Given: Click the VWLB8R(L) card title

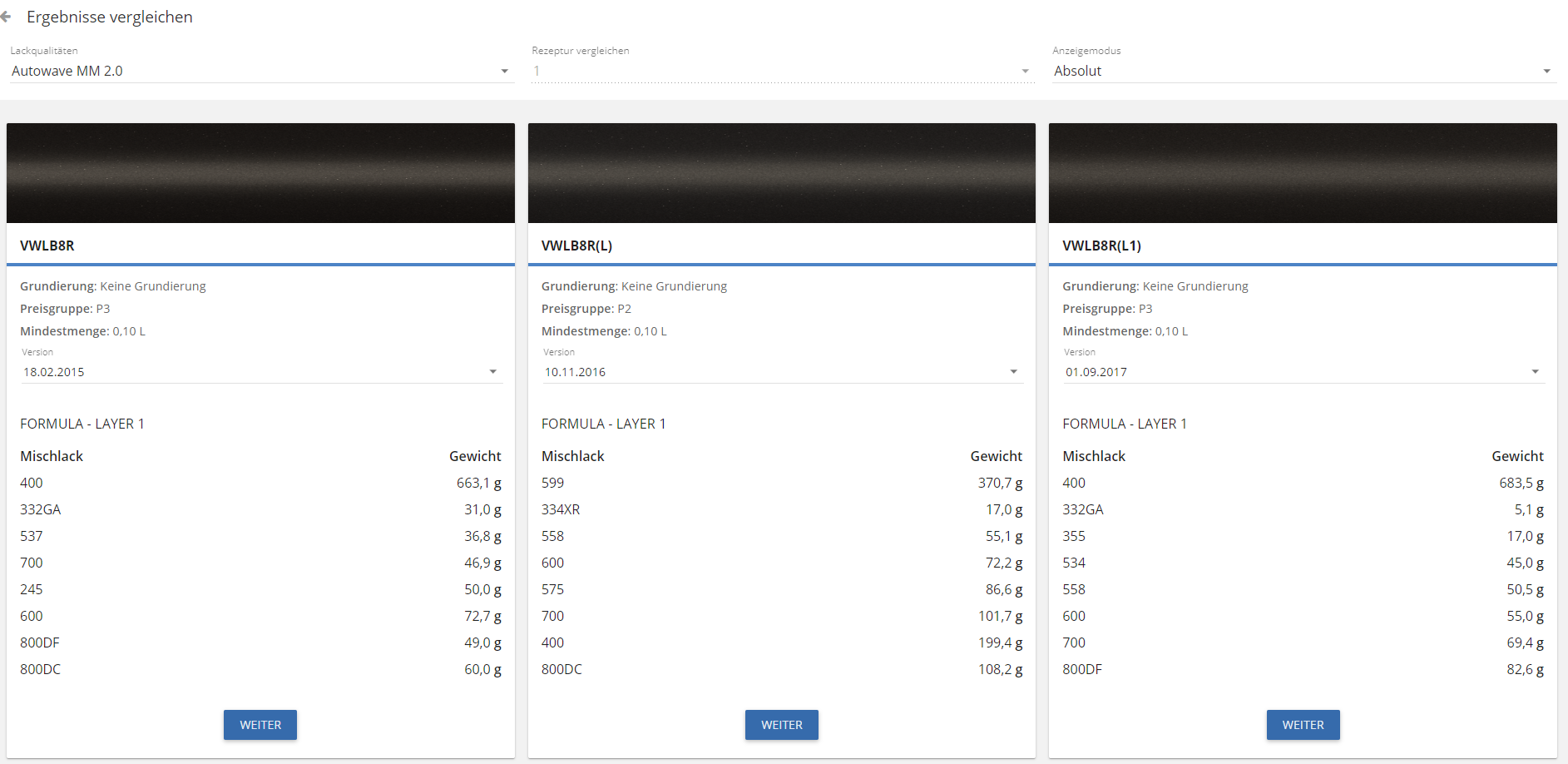Looking at the screenshot, I should [576, 246].
